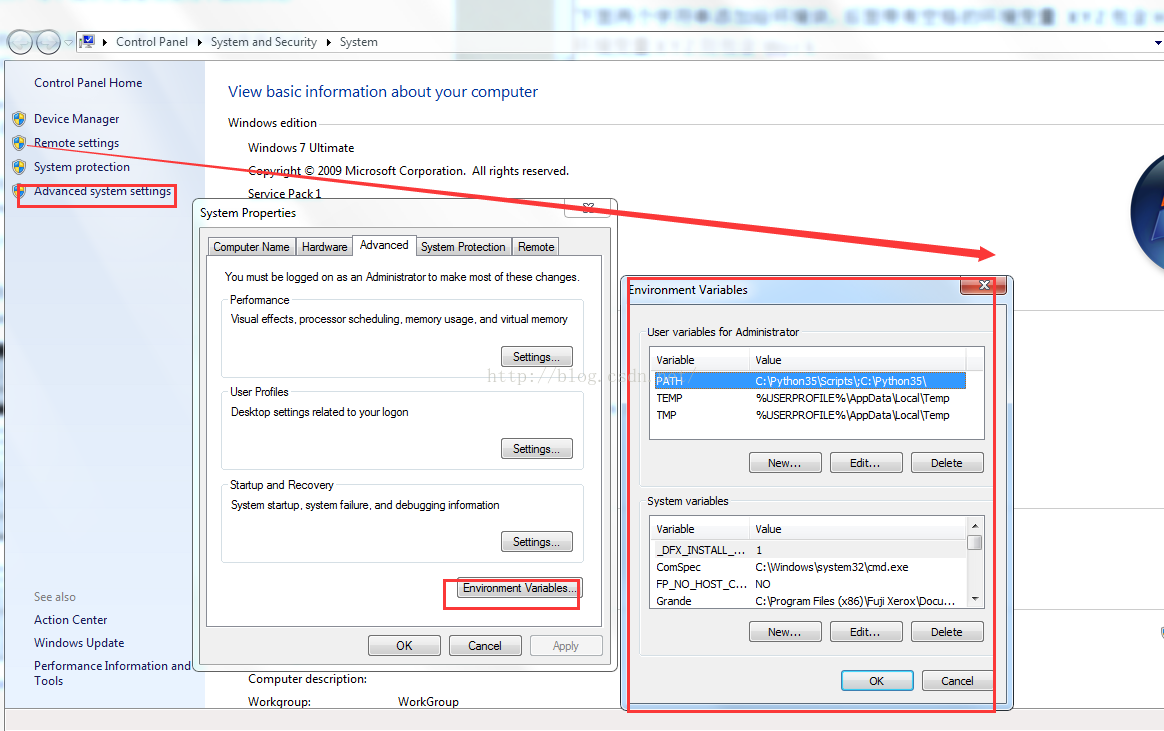Open User Profiles Settings button
This screenshot has width=1164, height=731.
tap(537, 449)
